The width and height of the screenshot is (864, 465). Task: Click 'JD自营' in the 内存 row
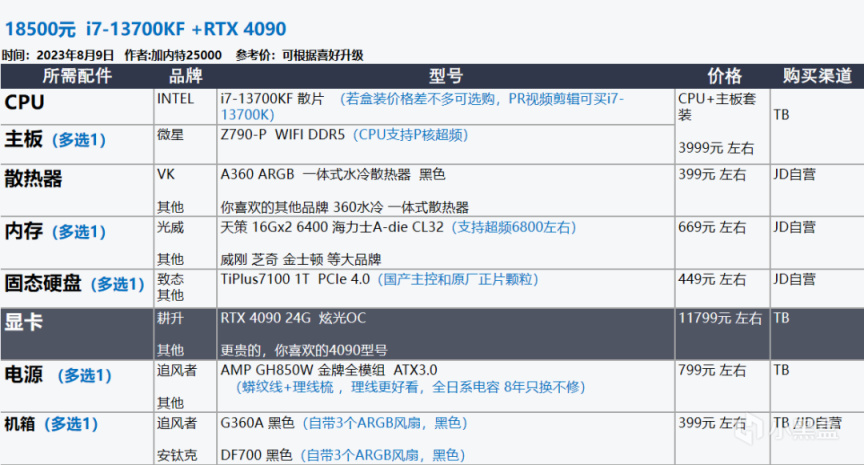[794, 227]
